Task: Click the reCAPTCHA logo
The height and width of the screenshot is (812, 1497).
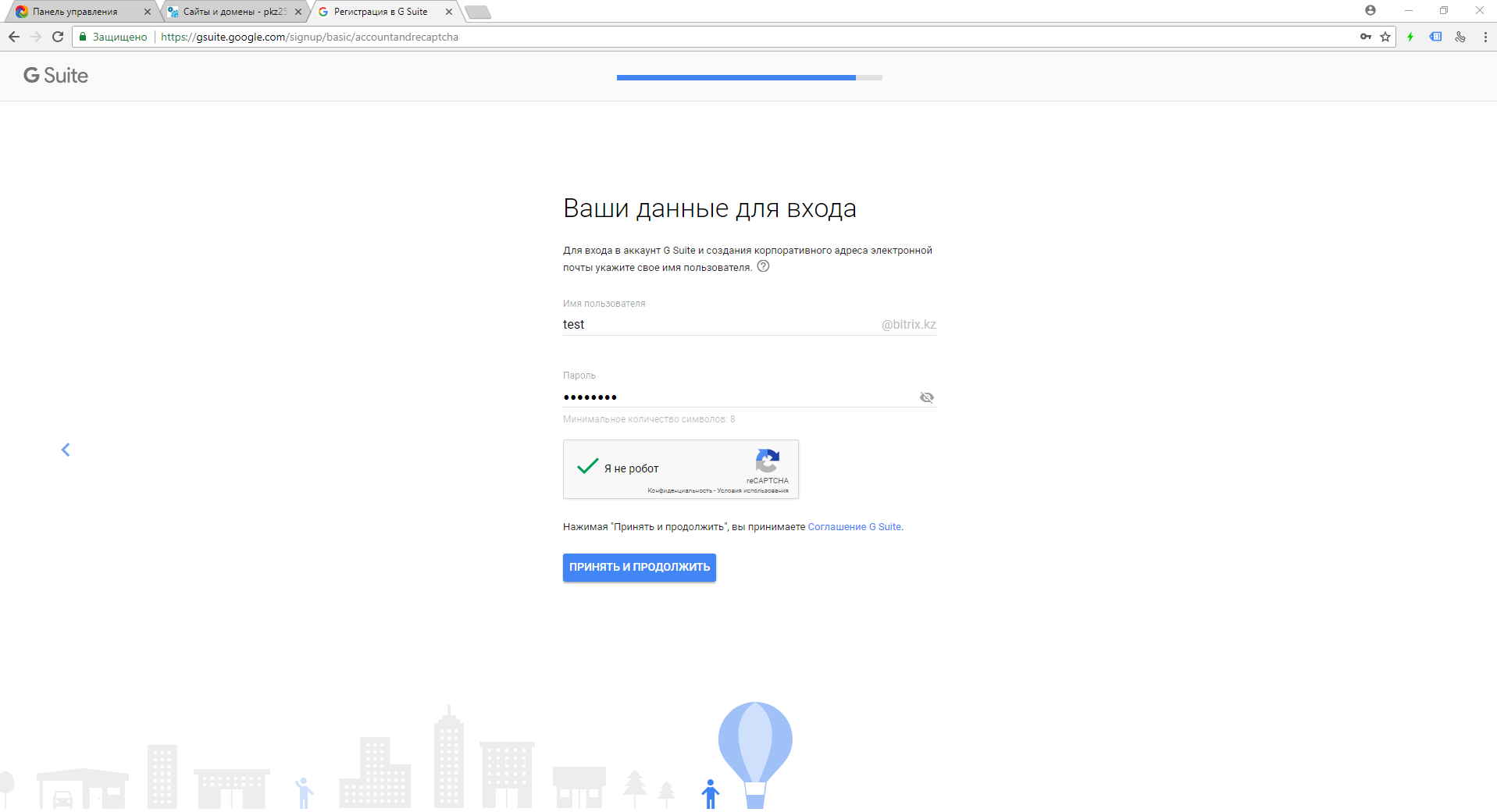Action: 768,461
